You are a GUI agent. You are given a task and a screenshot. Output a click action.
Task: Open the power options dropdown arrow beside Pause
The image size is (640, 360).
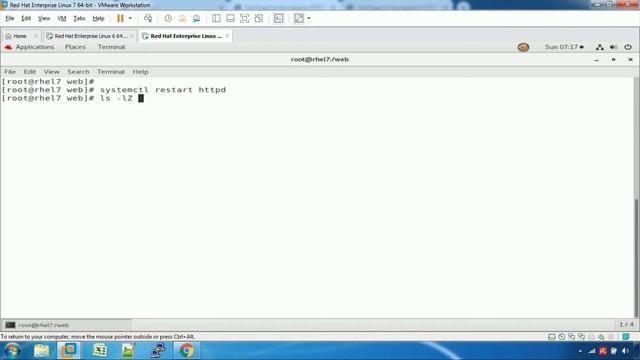130,18
